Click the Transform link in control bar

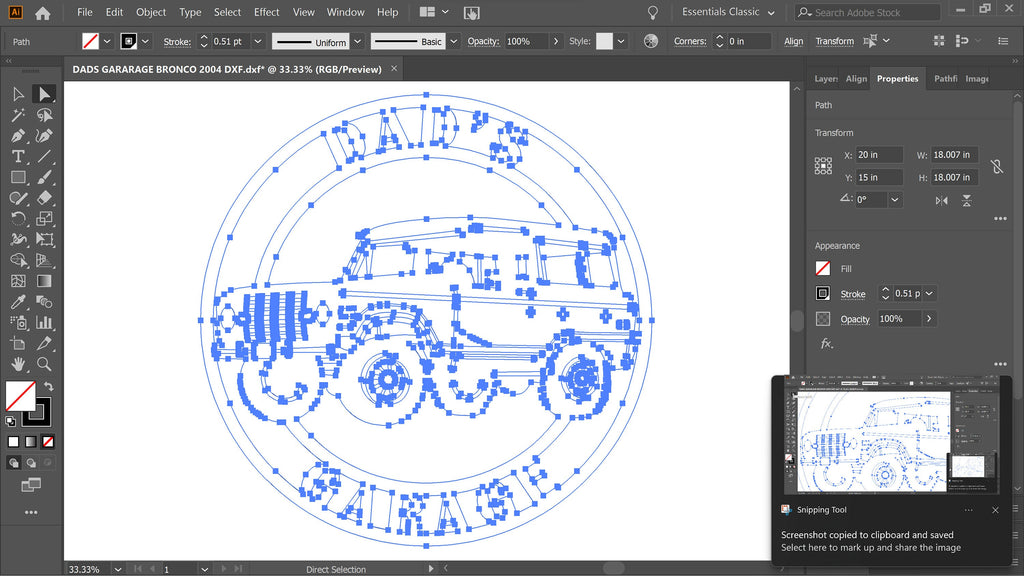pyautogui.click(x=835, y=41)
